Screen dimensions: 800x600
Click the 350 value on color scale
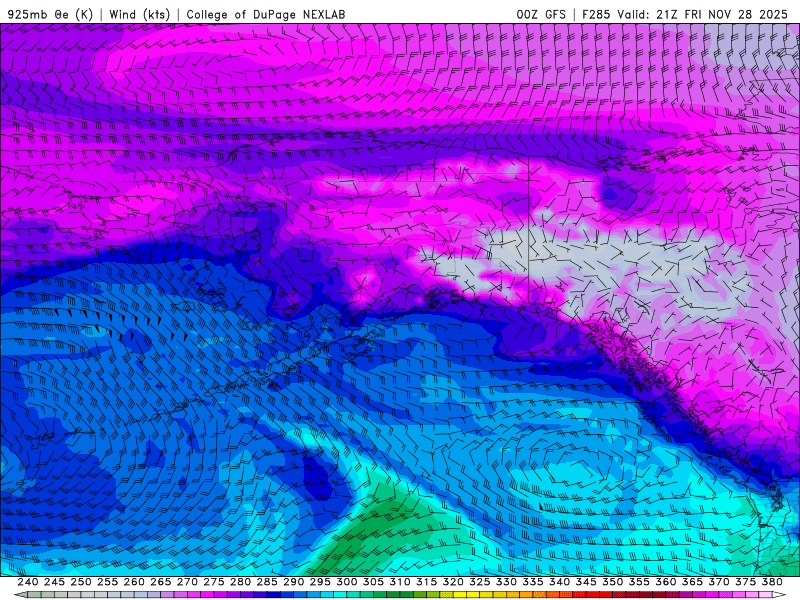pos(612,582)
